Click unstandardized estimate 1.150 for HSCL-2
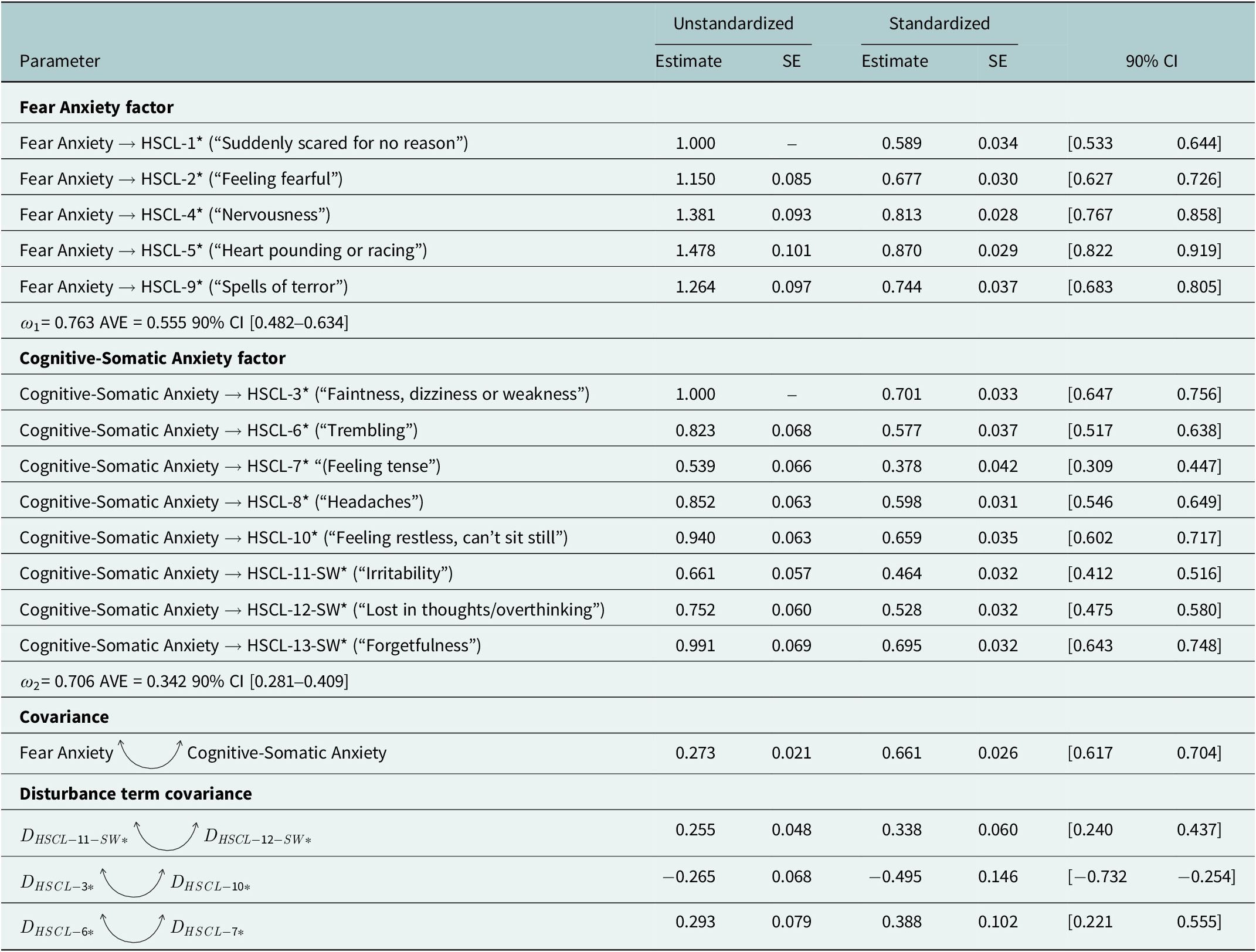The height and width of the screenshot is (952, 1256). (x=695, y=179)
